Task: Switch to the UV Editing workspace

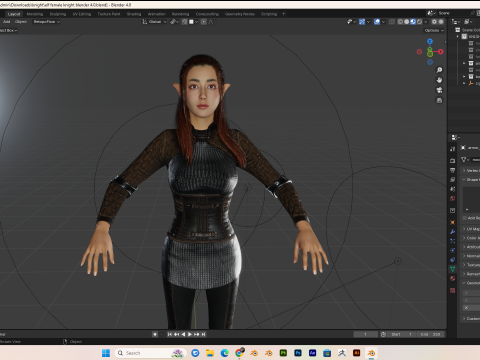Action: 82,14
